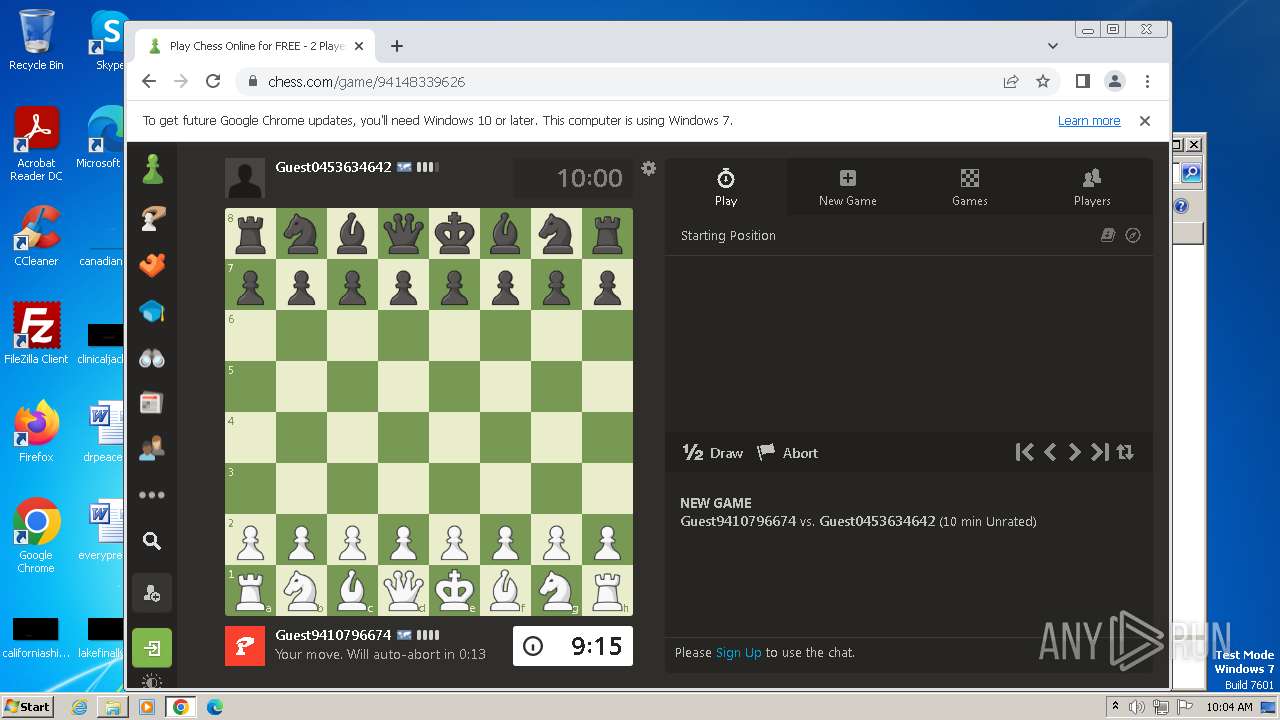Go to previous move

click(x=1050, y=452)
